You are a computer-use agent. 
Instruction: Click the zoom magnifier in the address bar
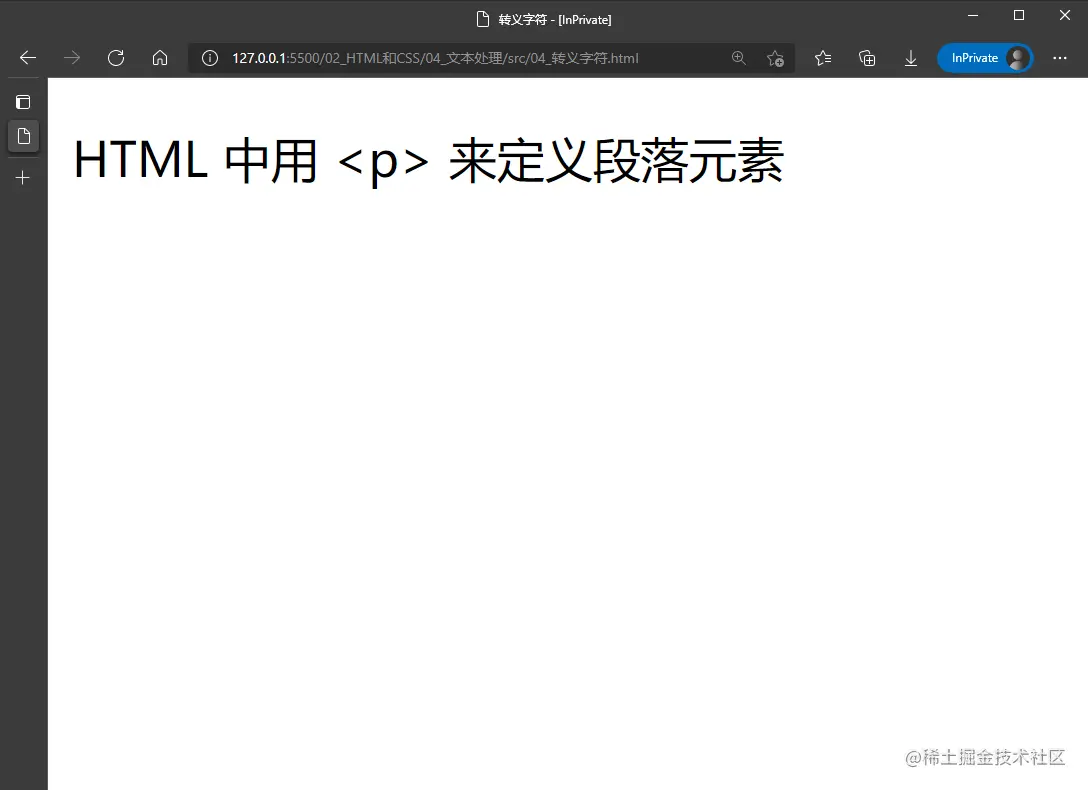click(739, 58)
